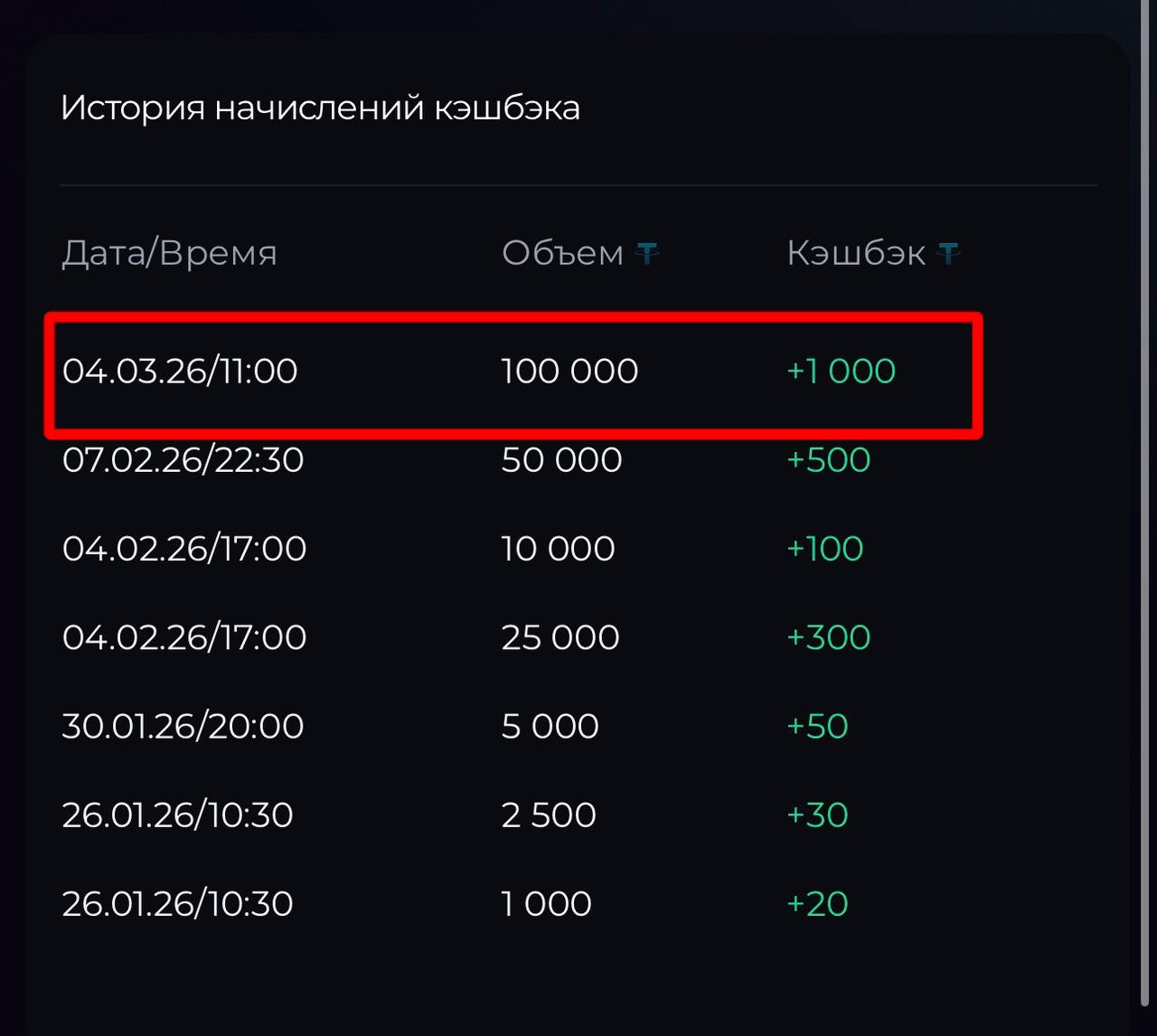
Task: Click the +300 cashback amount
Action: point(828,637)
